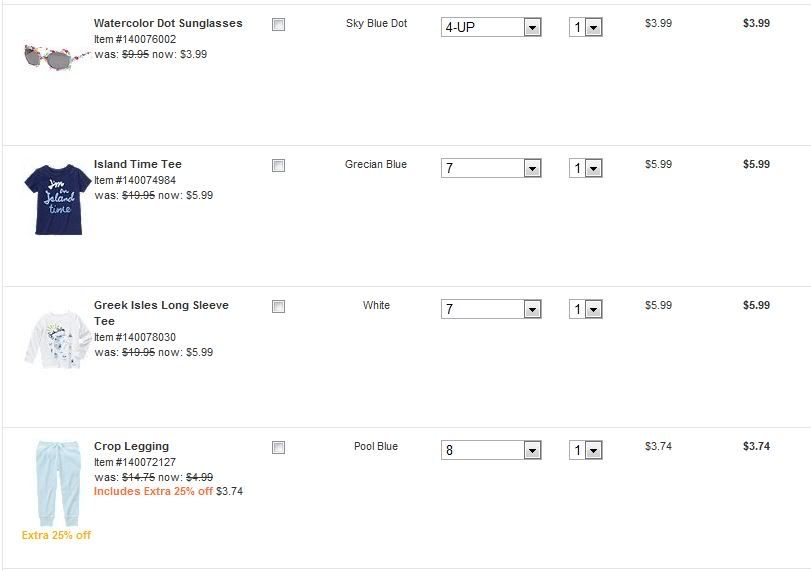
Task: Click the Crop Legging product name
Action: 131,446
